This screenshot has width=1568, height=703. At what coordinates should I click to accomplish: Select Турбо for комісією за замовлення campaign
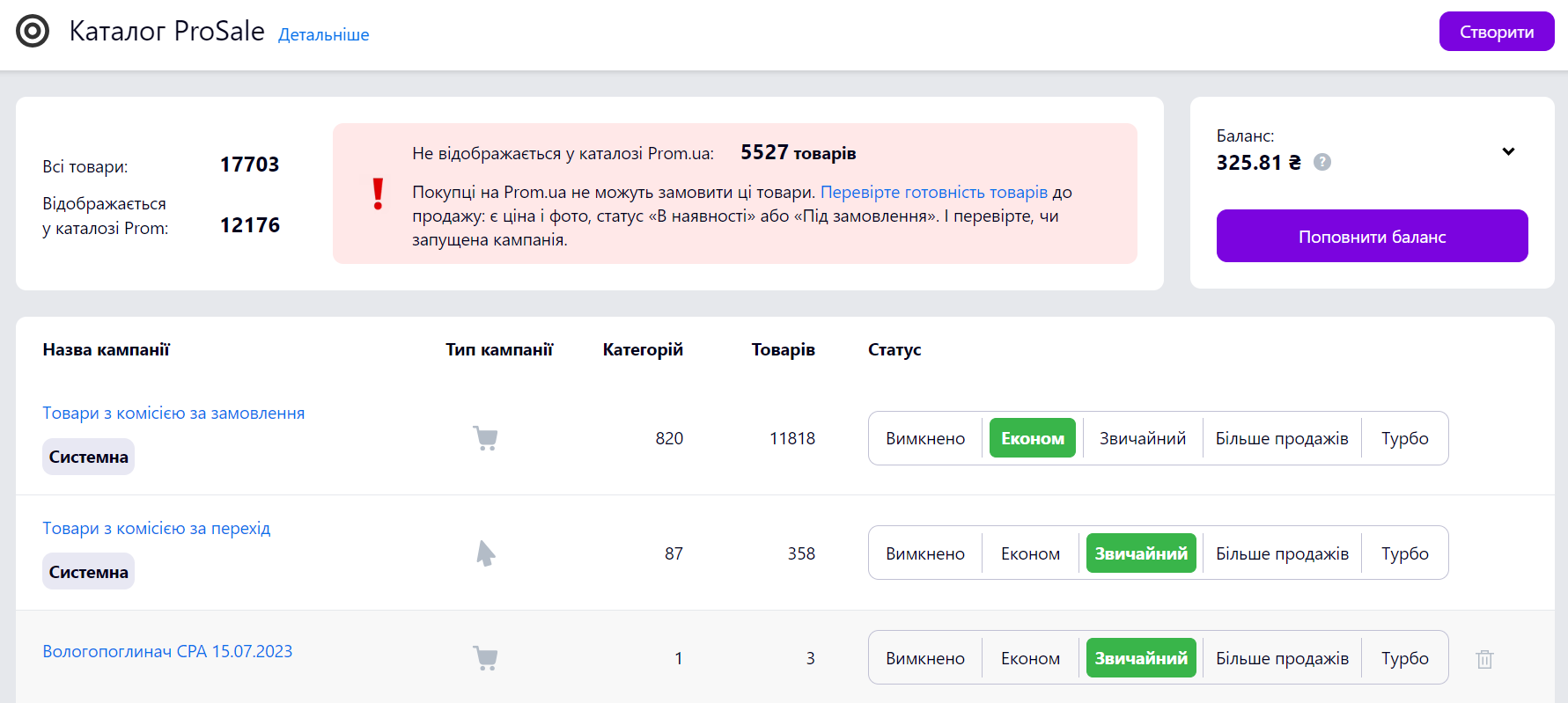[1404, 438]
